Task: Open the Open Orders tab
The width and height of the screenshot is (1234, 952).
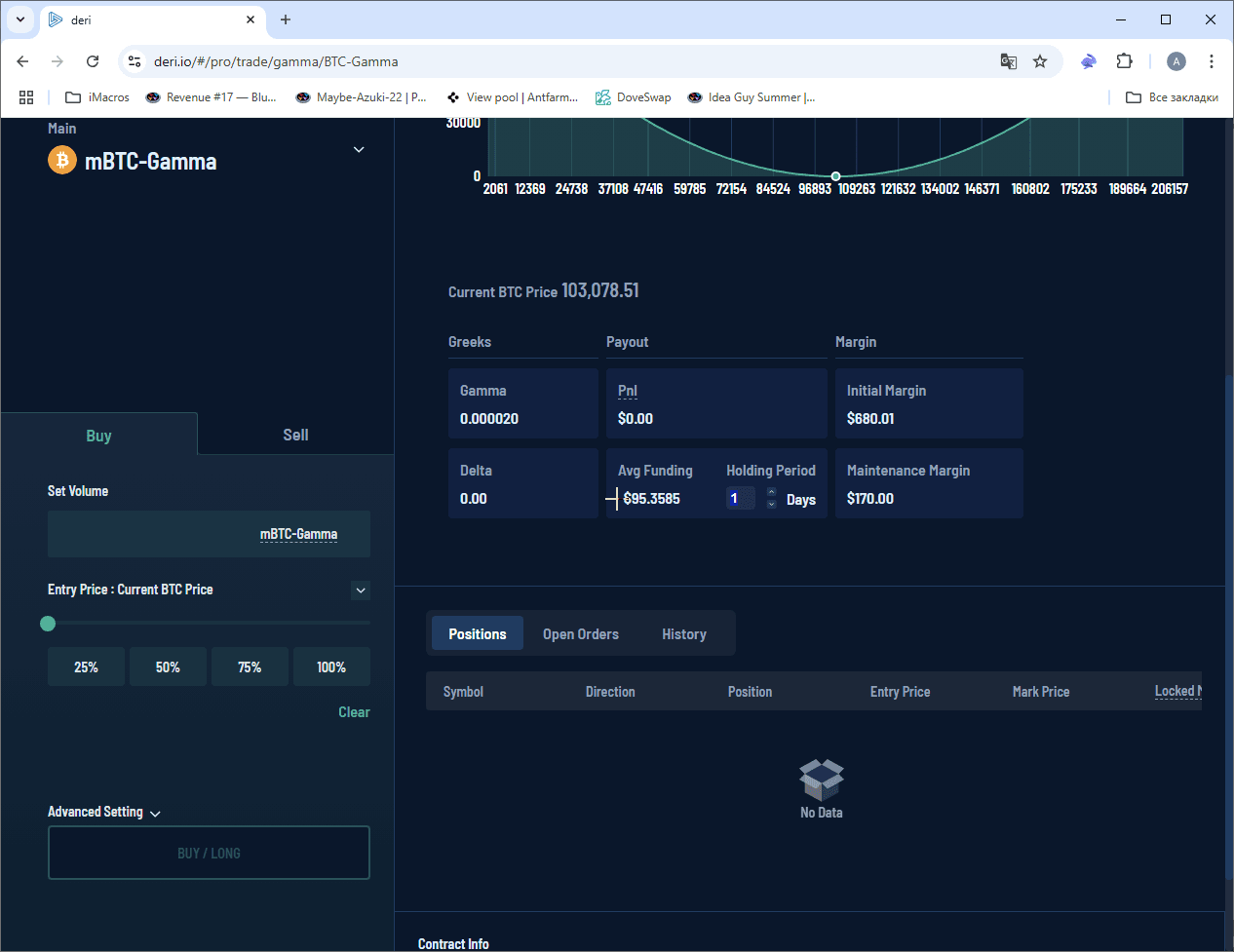Action: [581, 633]
